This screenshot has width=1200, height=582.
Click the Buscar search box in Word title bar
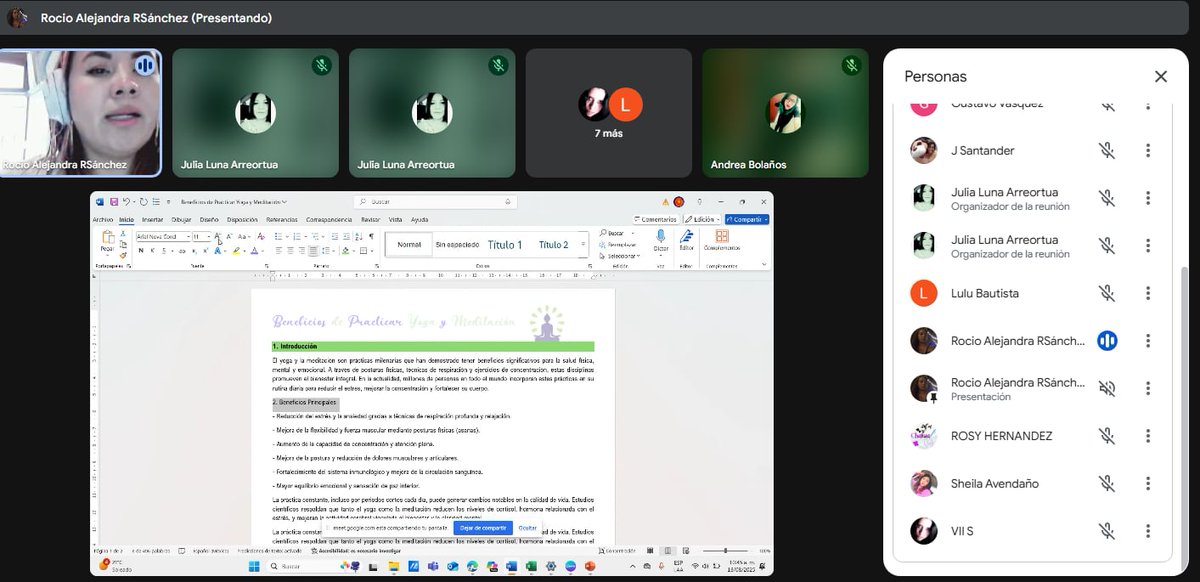point(435,202)
